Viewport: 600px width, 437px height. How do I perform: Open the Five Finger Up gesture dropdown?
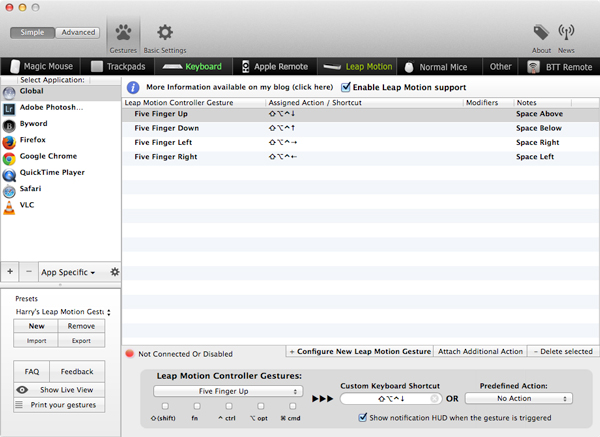[228, 391]
